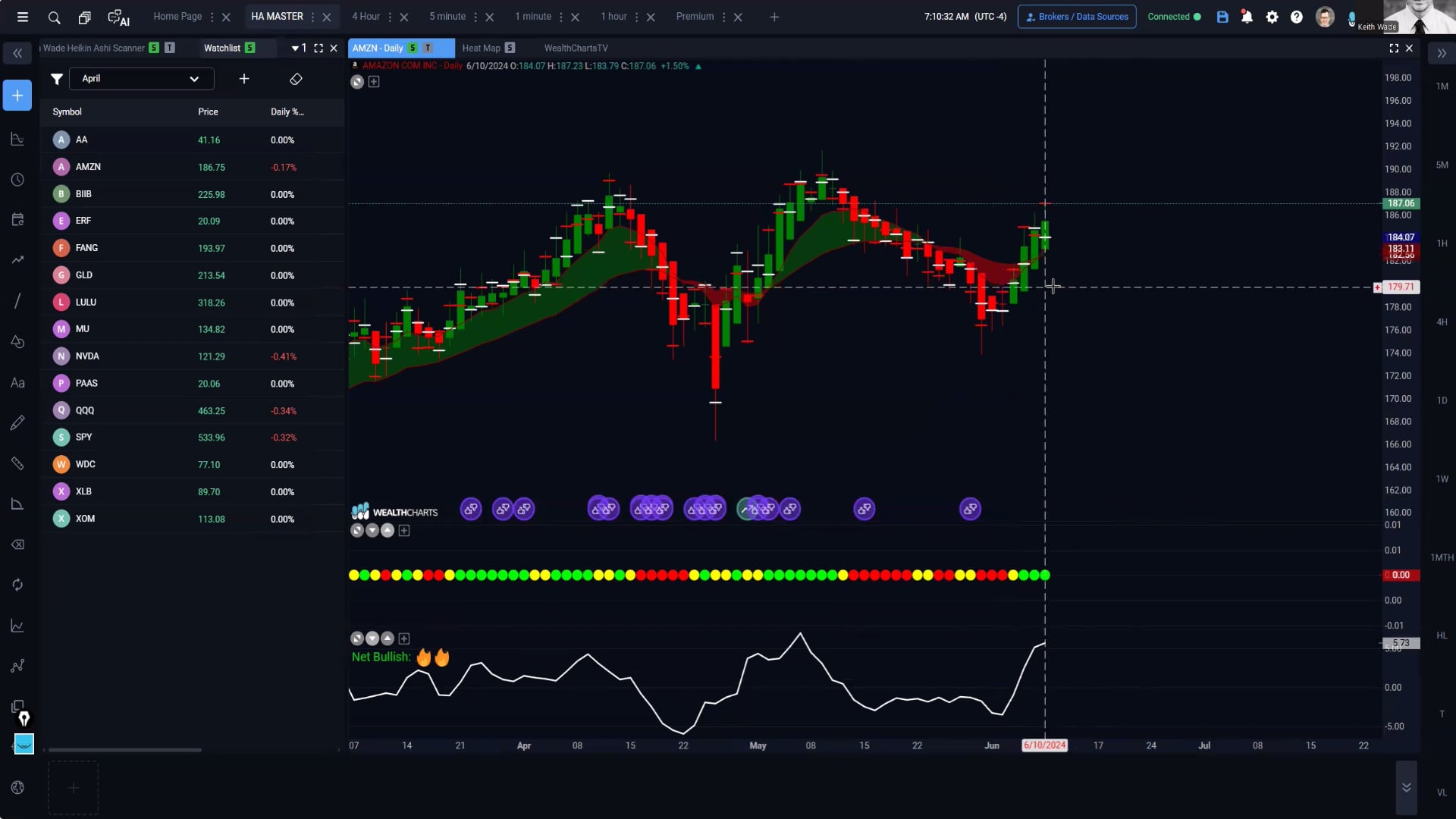Switch to the 4 Hour tab

pos(366,17)
